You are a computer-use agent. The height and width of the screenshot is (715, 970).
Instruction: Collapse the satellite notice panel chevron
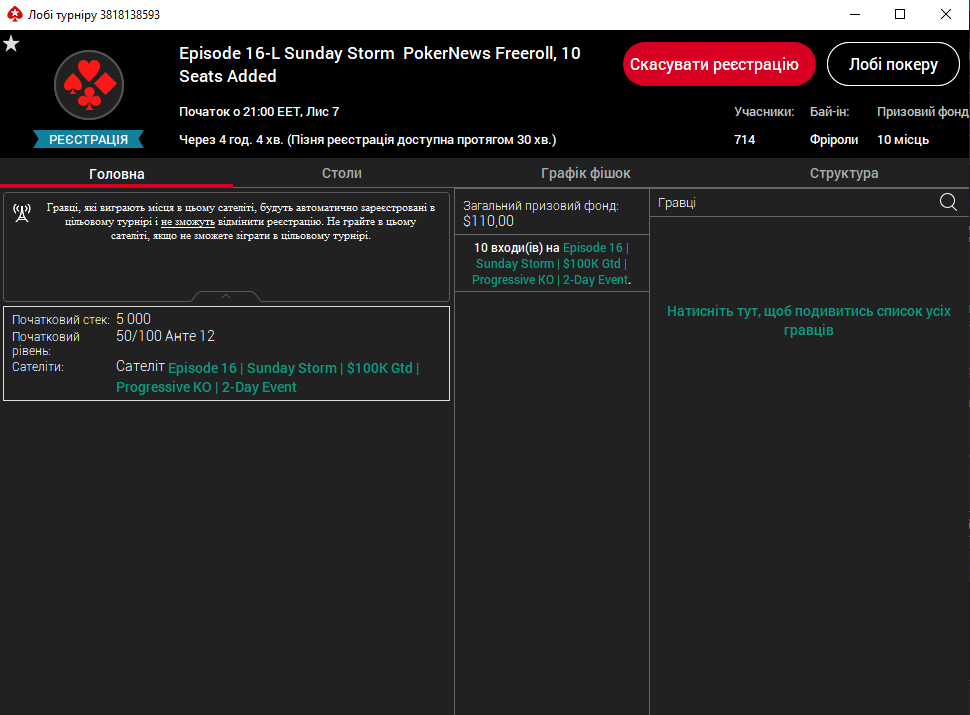226,296
